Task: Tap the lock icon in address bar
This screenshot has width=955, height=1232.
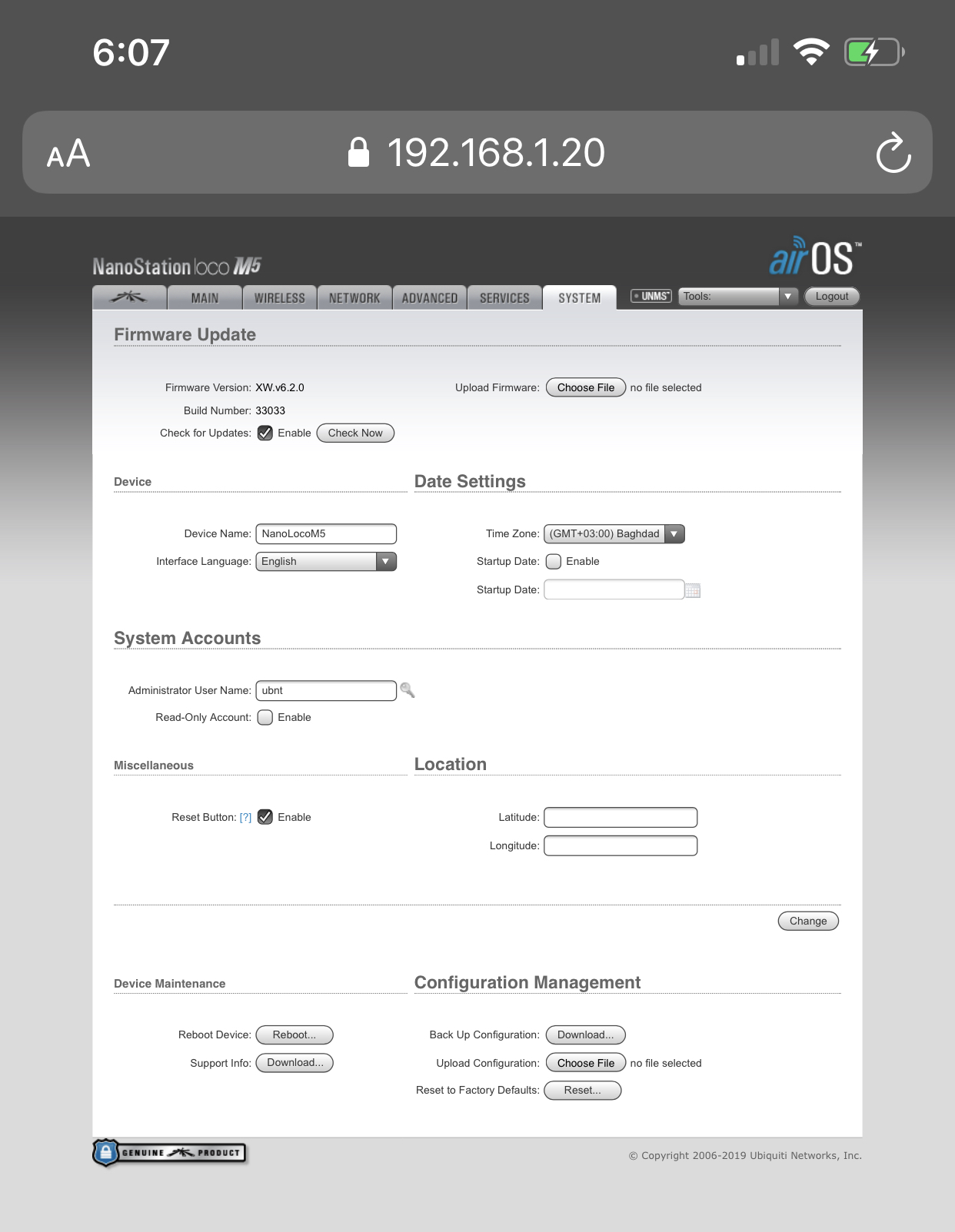Action: [x=358, y=152]
